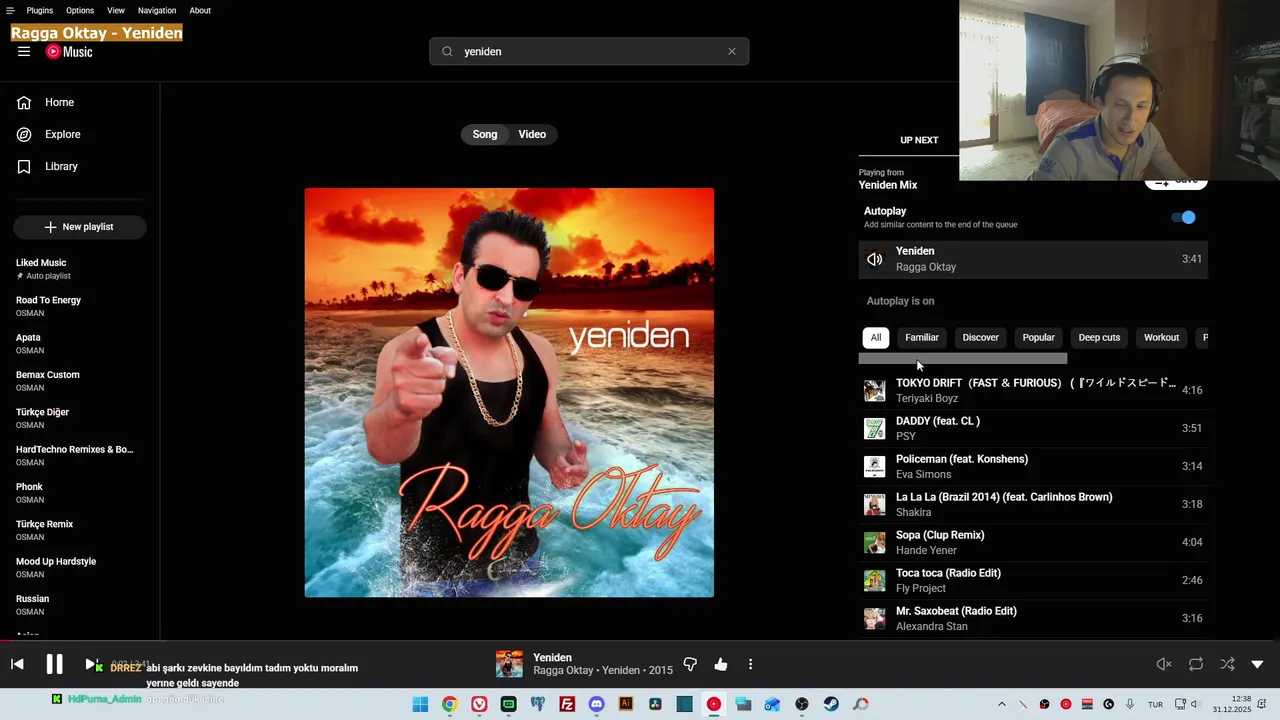Open Liked Music auto playlist

click(x=80, y=269)
